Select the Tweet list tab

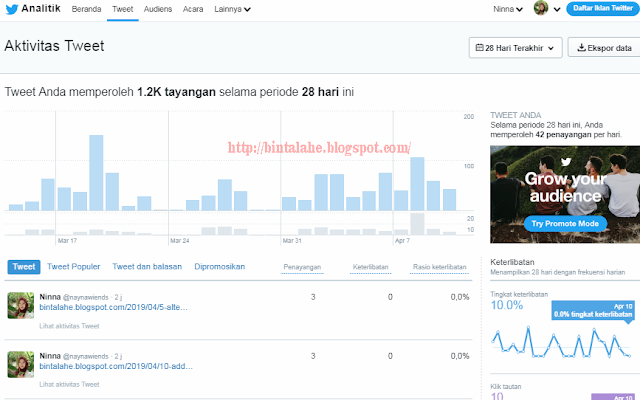[x=24, y=267]
